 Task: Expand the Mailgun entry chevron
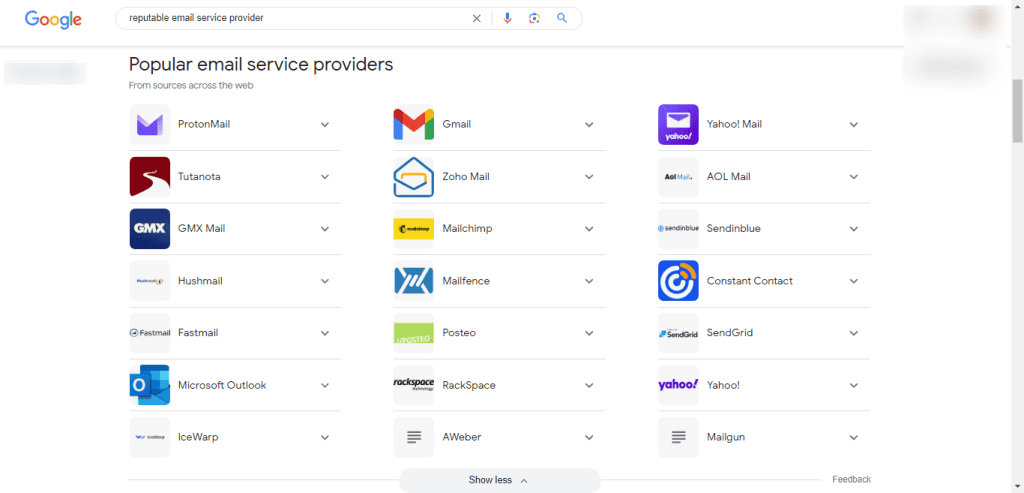point(854,438)
